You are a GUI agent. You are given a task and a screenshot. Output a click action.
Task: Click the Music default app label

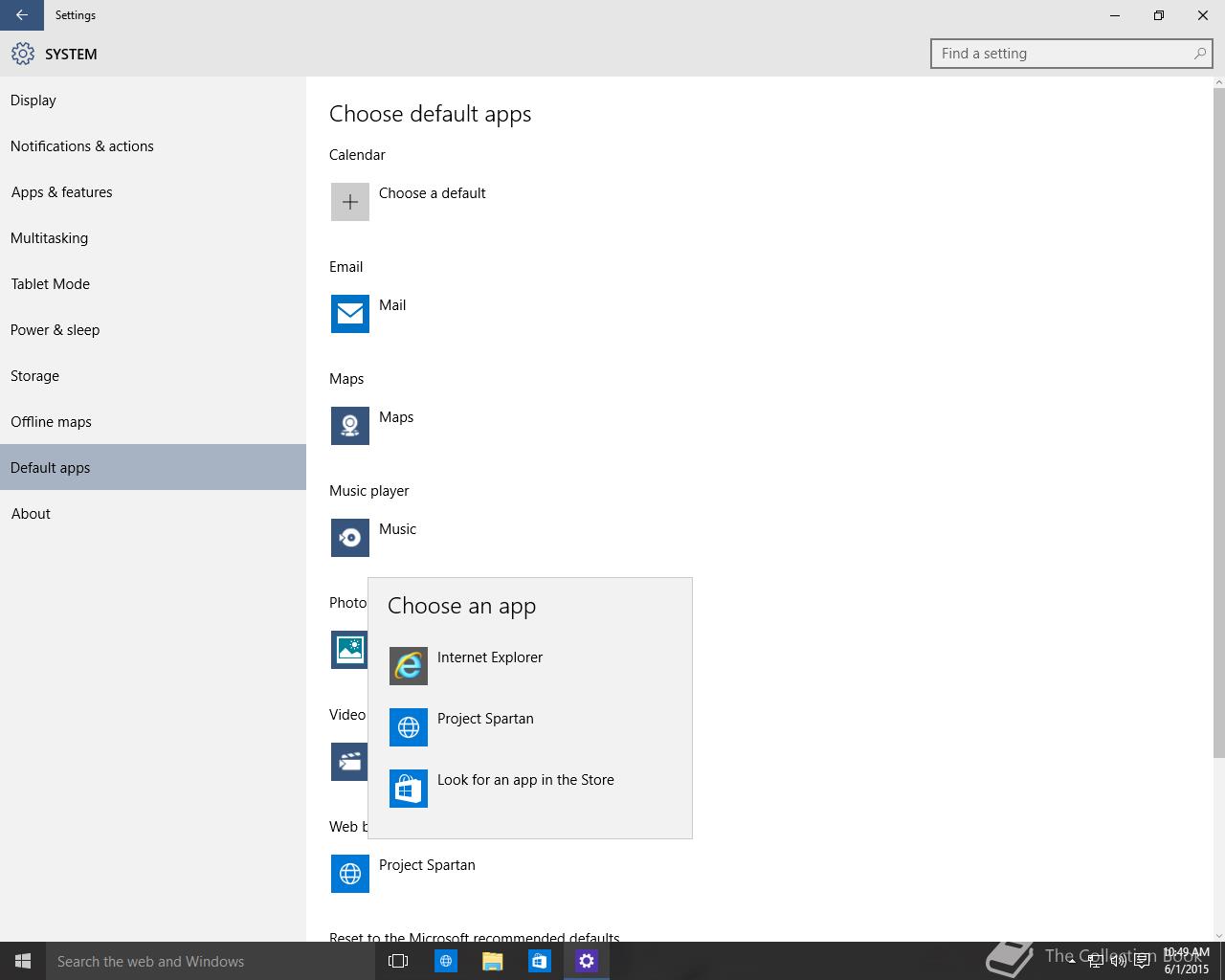pyautogui.click(x=397, y=529)
